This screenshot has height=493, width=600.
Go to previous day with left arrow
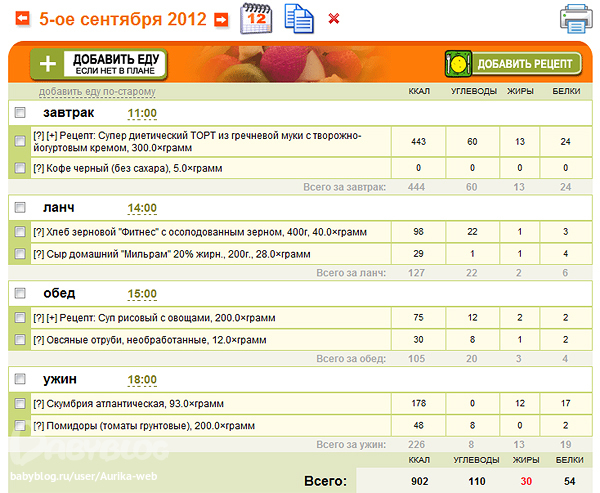(18, 19)
